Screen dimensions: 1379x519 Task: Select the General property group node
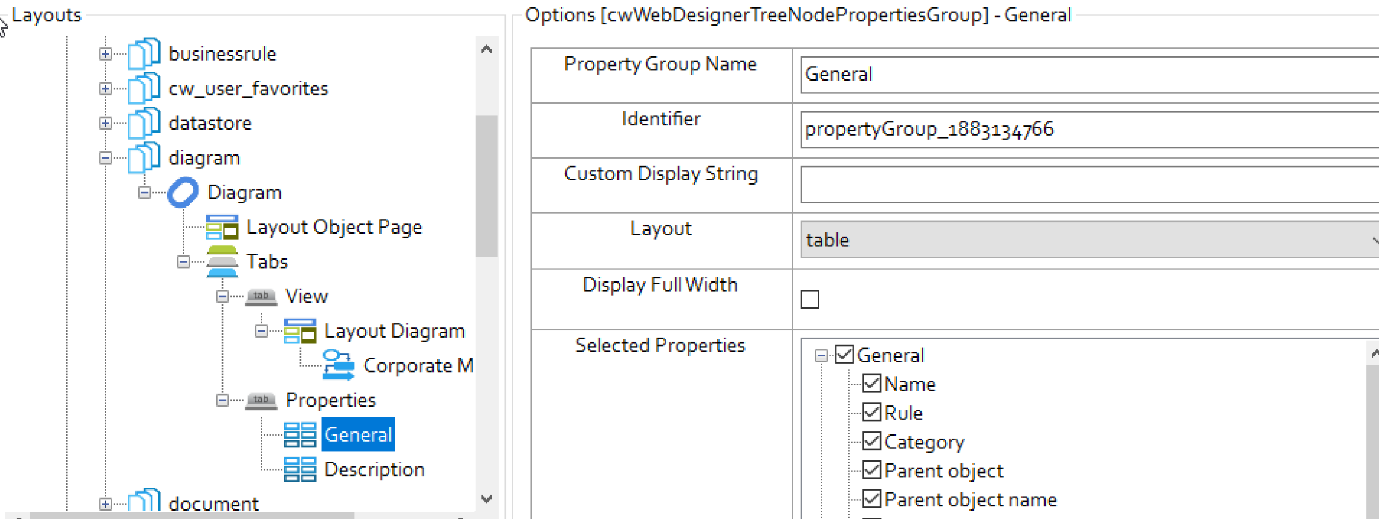pos(358,435)
